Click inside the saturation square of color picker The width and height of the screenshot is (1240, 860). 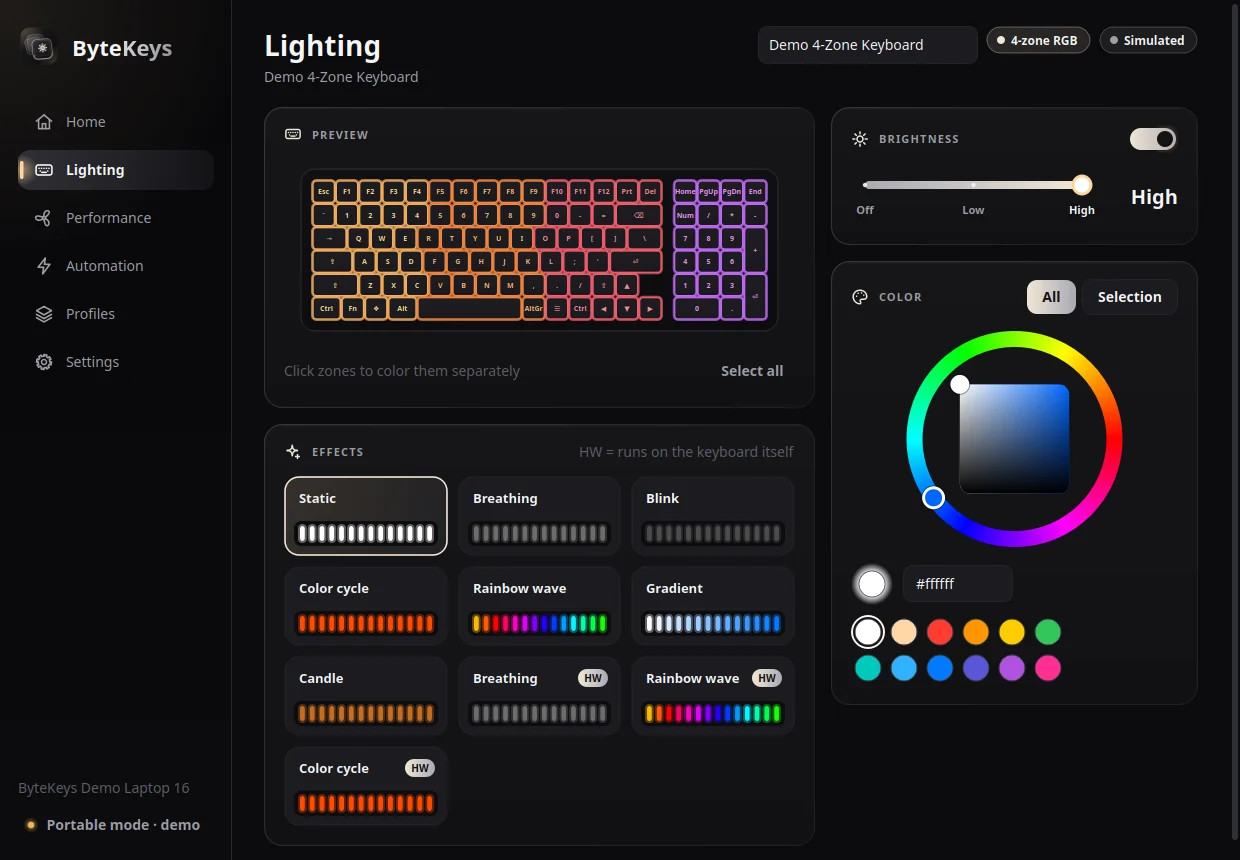[x=1014, y=438]
